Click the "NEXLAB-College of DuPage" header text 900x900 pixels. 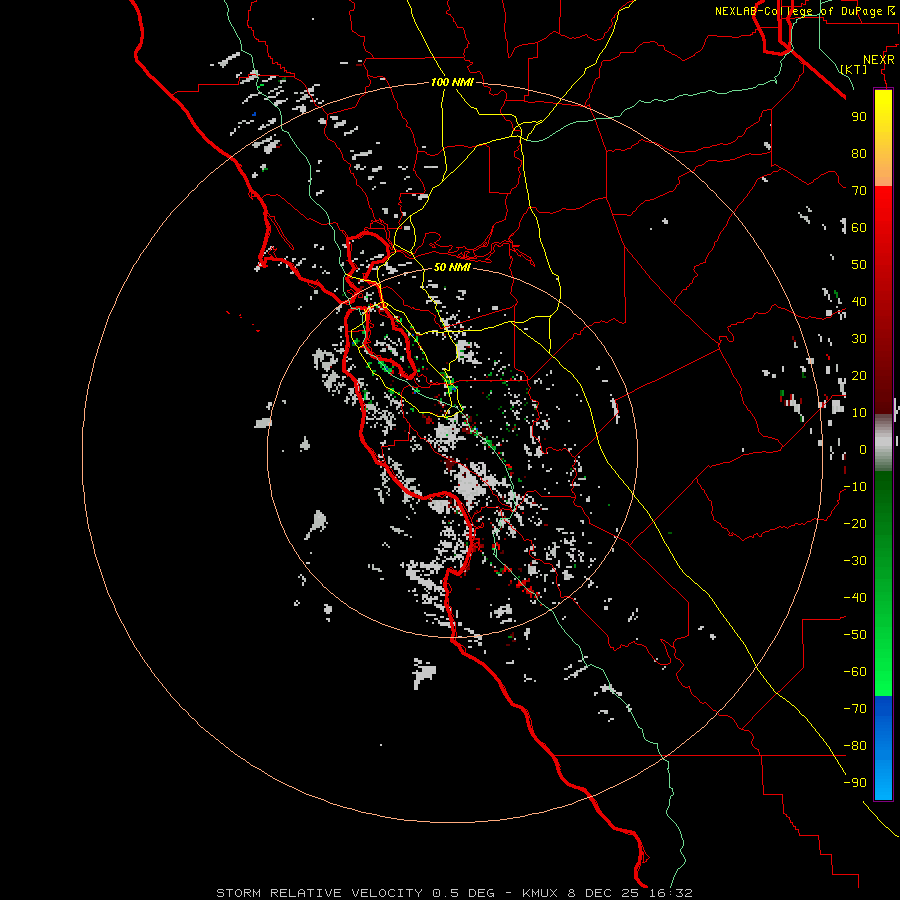click(x=798, y=11)
